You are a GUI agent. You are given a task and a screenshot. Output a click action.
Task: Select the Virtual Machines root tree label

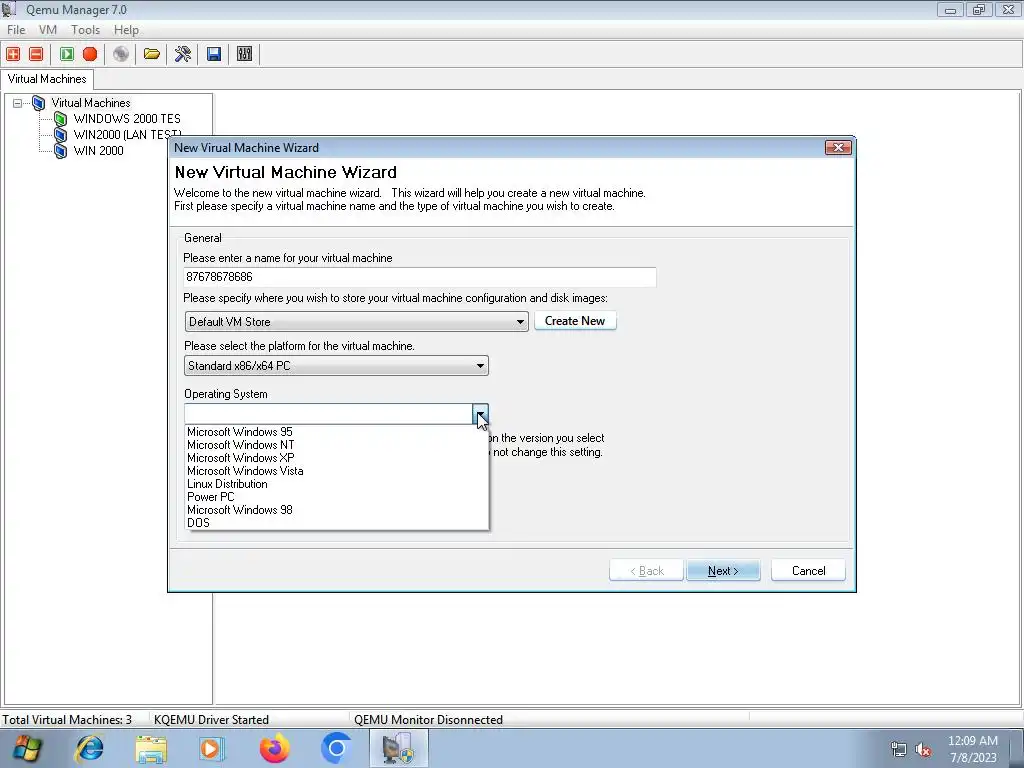click(91, 103)
